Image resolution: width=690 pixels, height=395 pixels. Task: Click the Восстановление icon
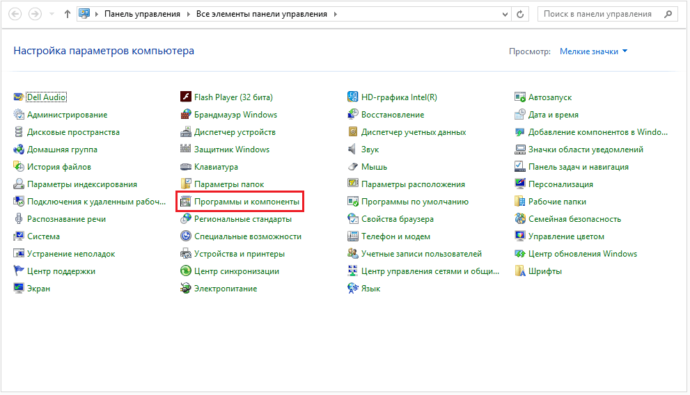[352, 114]
